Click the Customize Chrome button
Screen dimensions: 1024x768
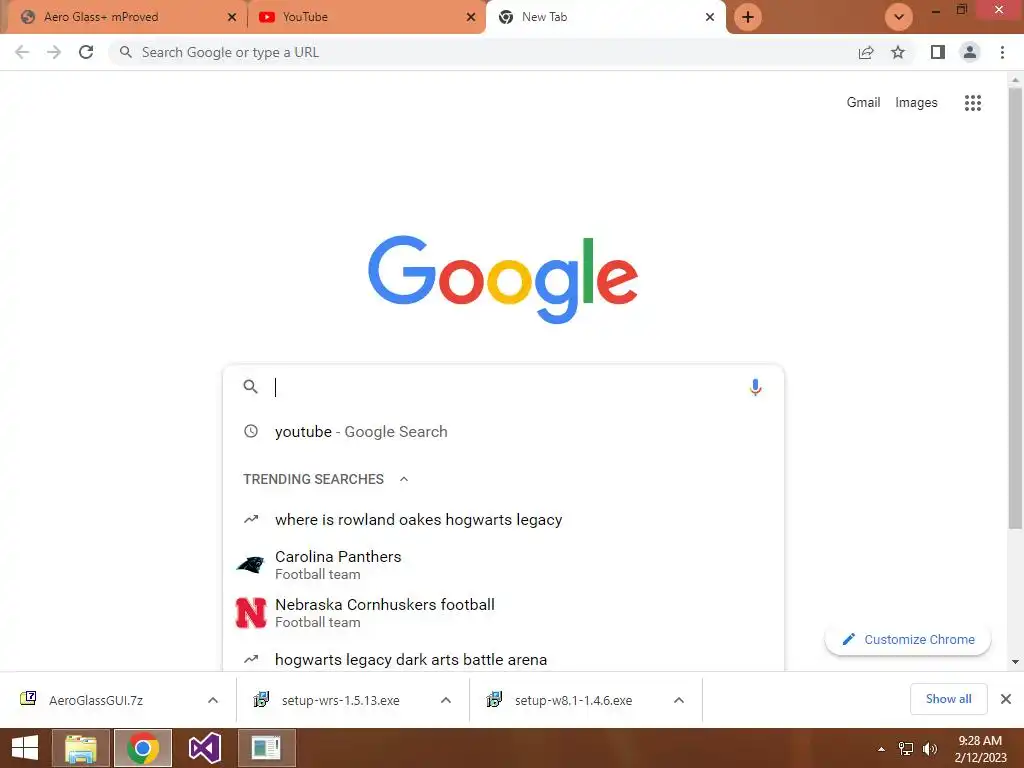pos(908,639)
